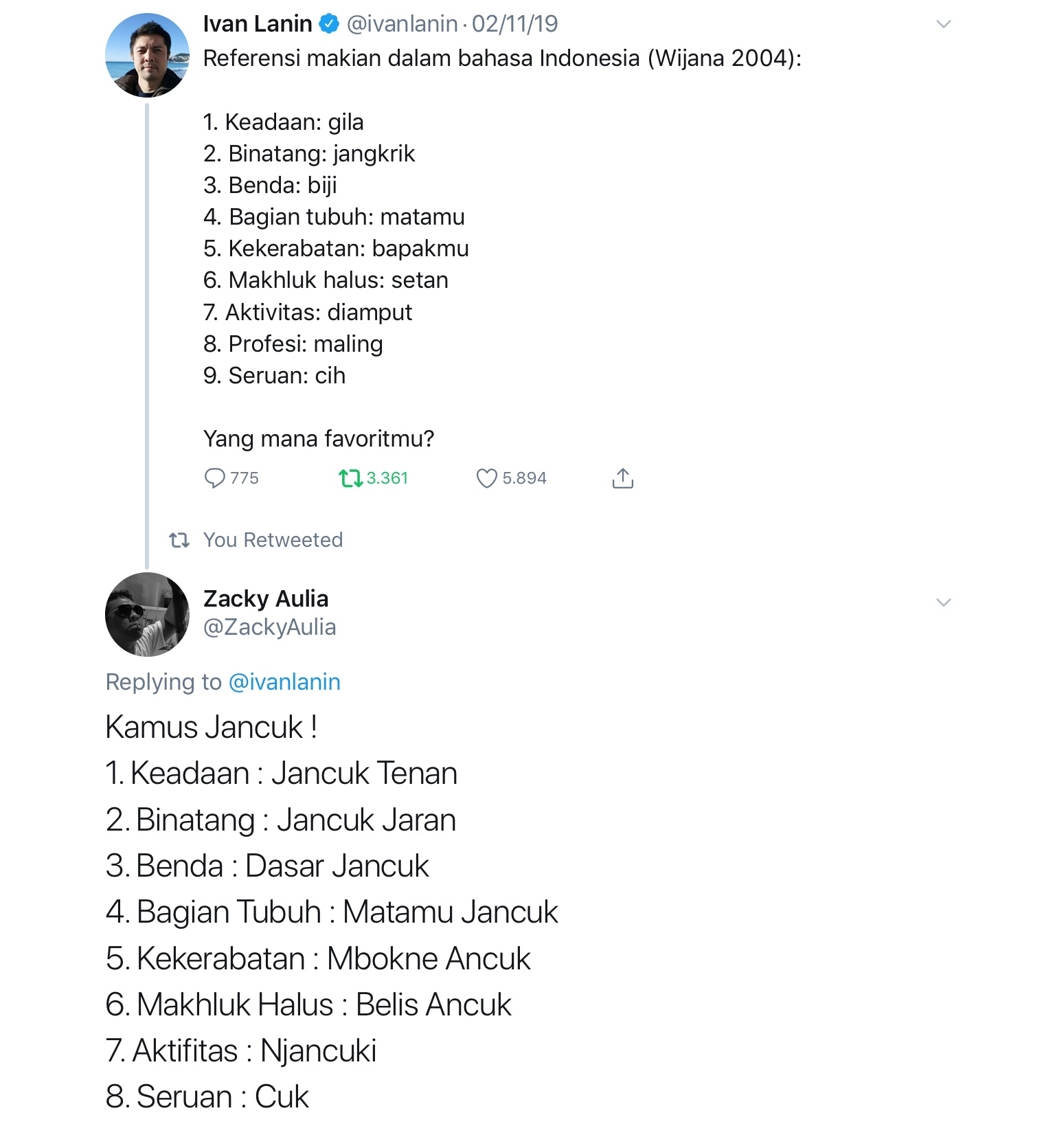Open the chevron menu on Zacky Aulia's reply
This screenshot has height=1148, width=1055.
(944, 603)
